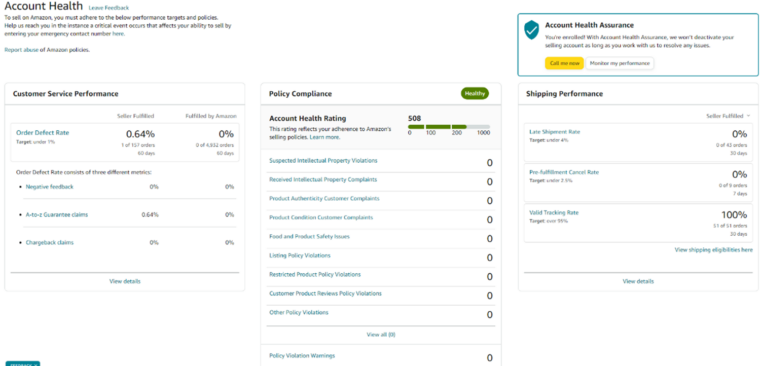Click the '51 of 51 orders' text

tap(730, 226)
